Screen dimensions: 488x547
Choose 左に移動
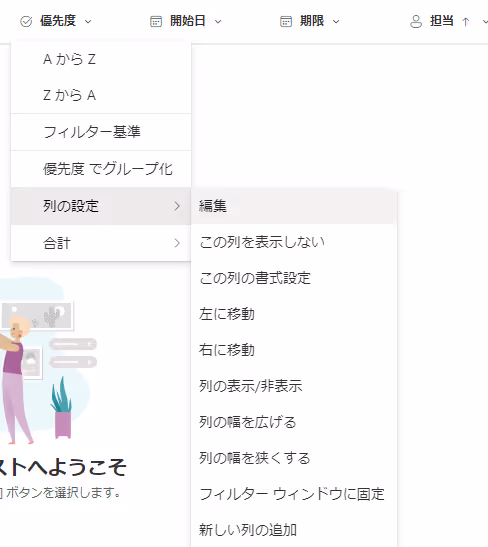[294, 314]
